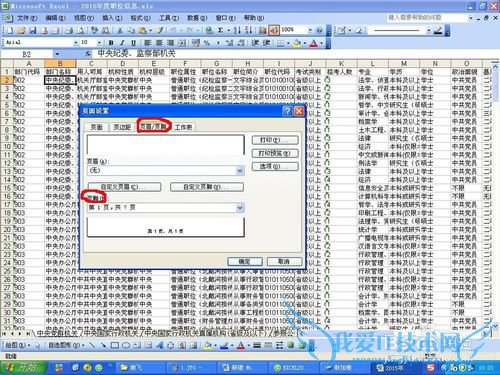Click the Save icon in toolbar

33,30
